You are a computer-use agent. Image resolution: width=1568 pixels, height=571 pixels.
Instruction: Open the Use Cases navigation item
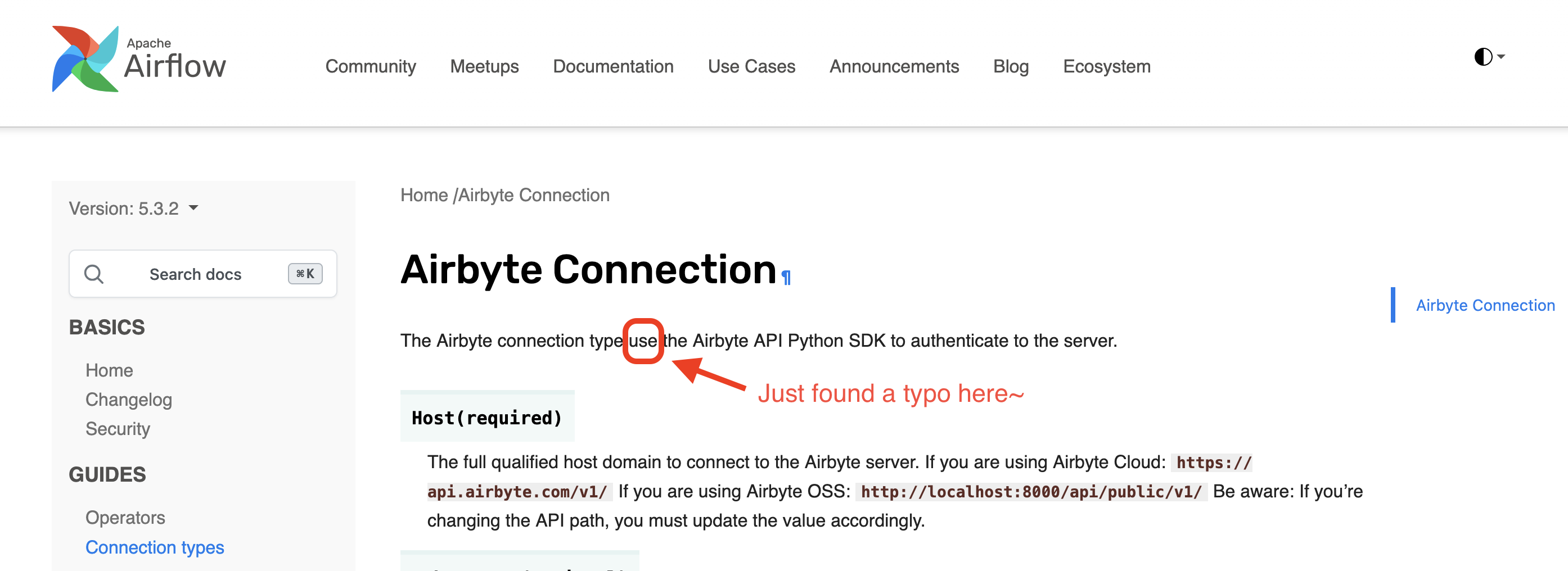click(x=752, y=67)
